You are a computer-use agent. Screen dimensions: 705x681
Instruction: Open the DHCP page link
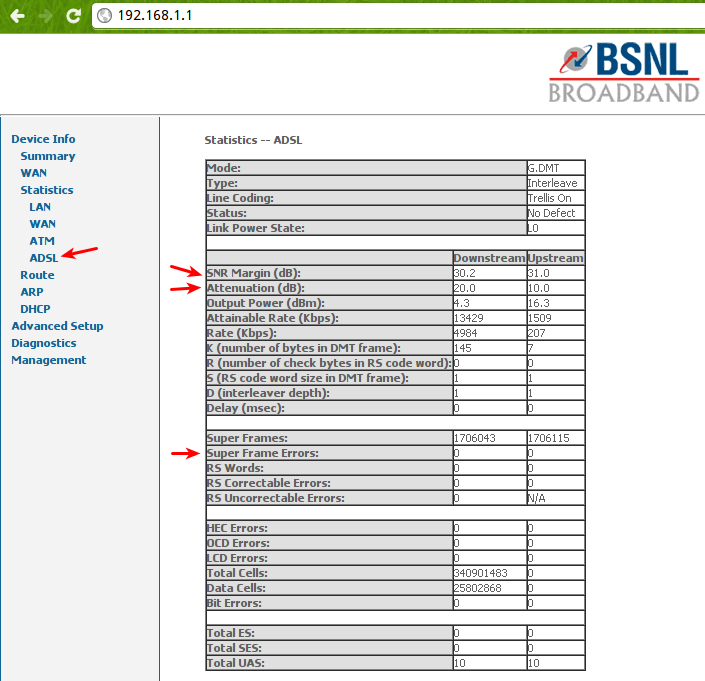pos(35,309)
